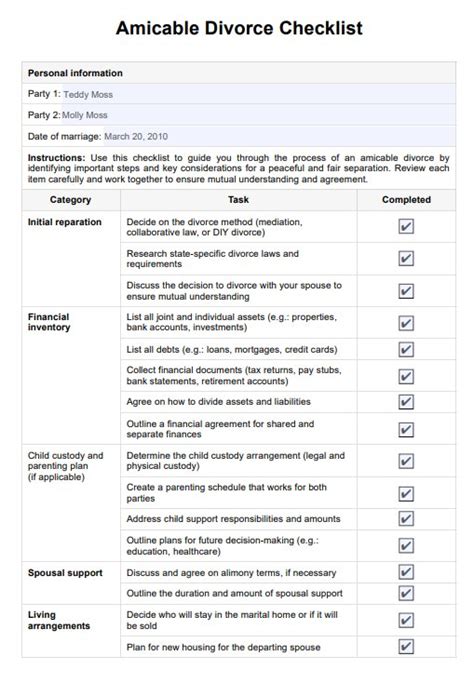
Task: Click the Party 2 field with Molly Moss
Action: 259,115
